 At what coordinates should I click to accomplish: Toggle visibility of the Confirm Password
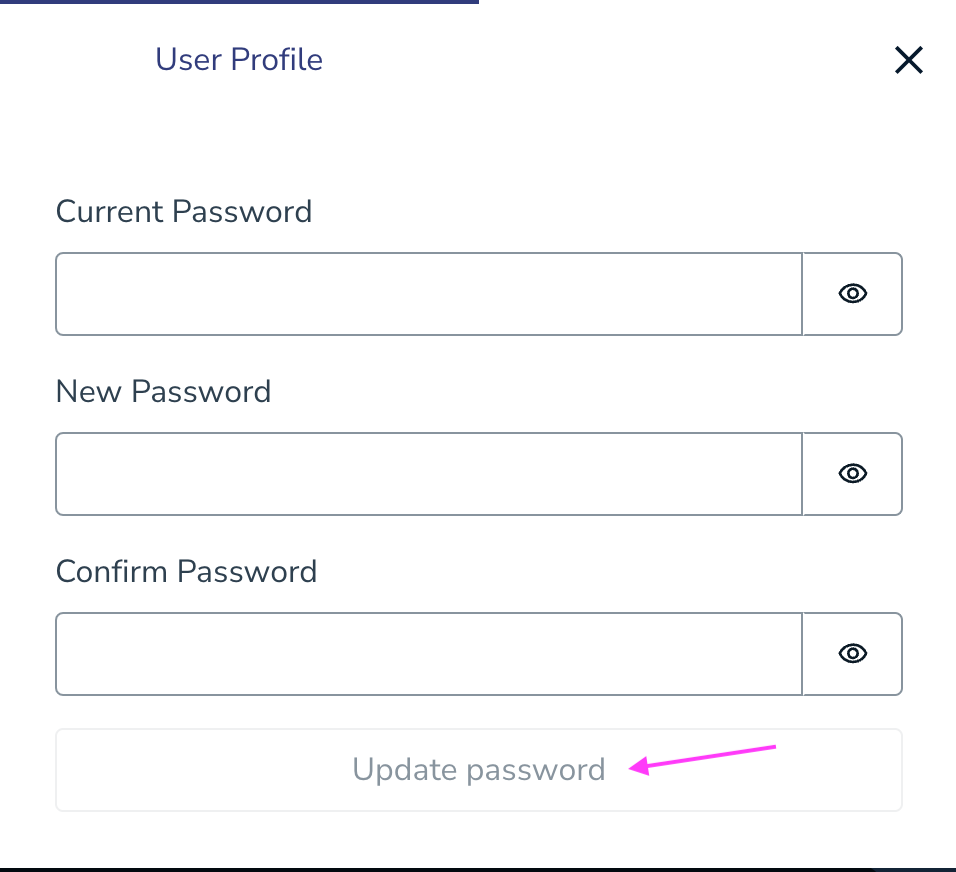852,653
